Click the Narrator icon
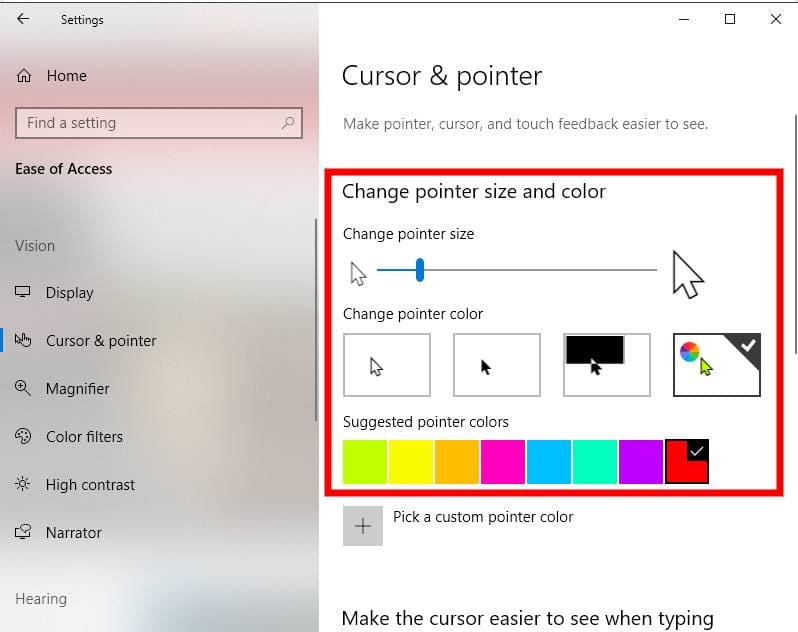The width and height of the screenshot is (798, 632). pos(23,532)
